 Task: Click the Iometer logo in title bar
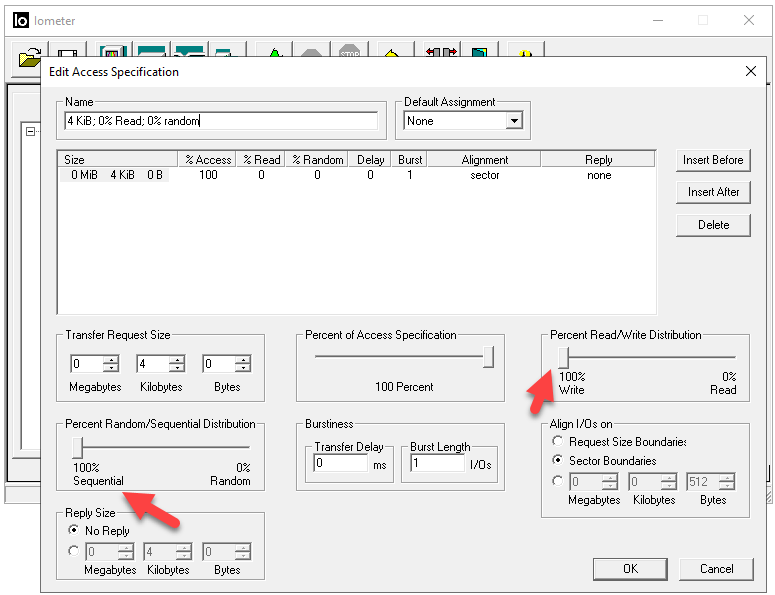tap(21, 21)
